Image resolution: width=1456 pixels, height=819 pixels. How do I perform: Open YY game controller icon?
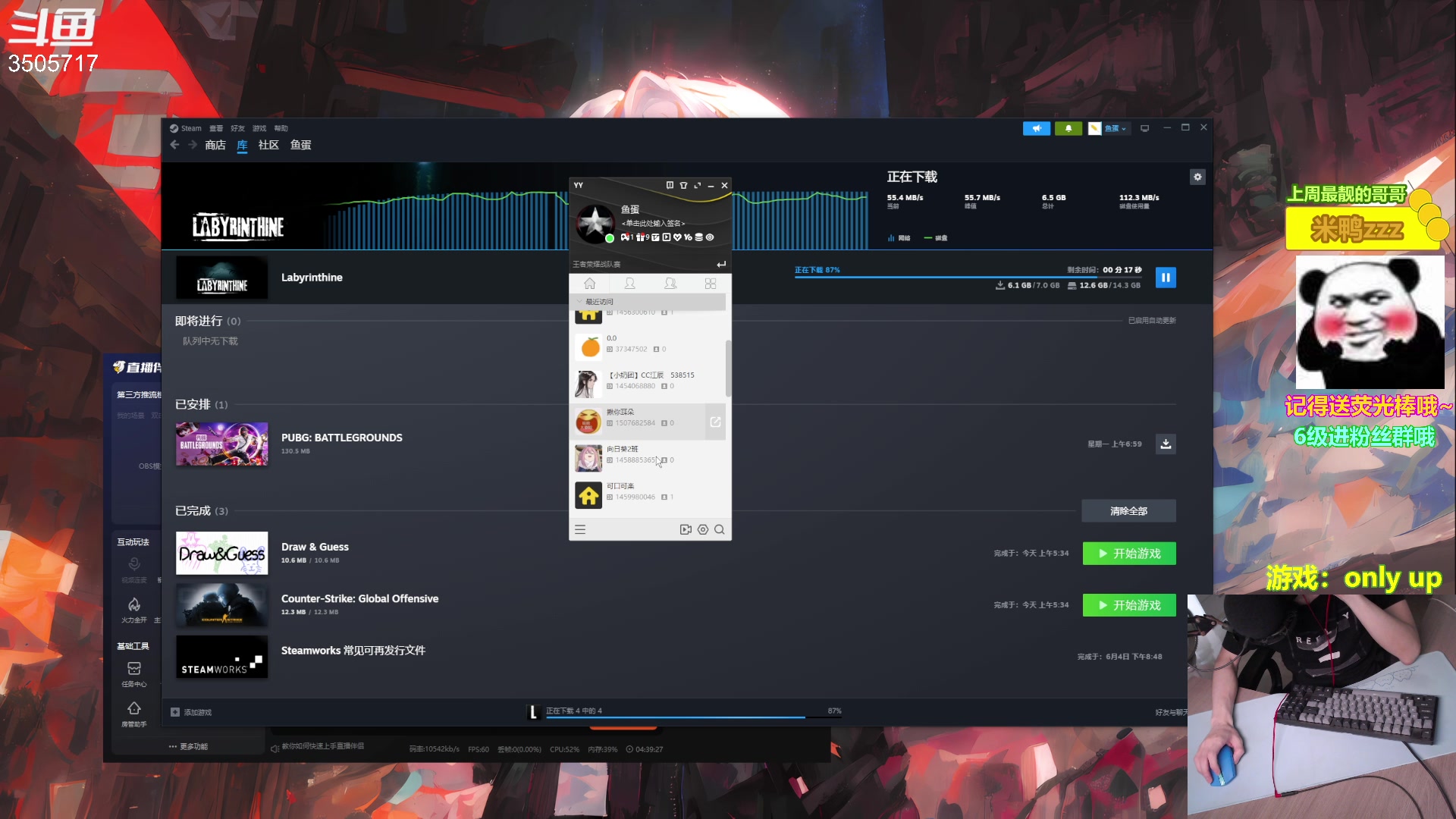click(x=624, y=237)
